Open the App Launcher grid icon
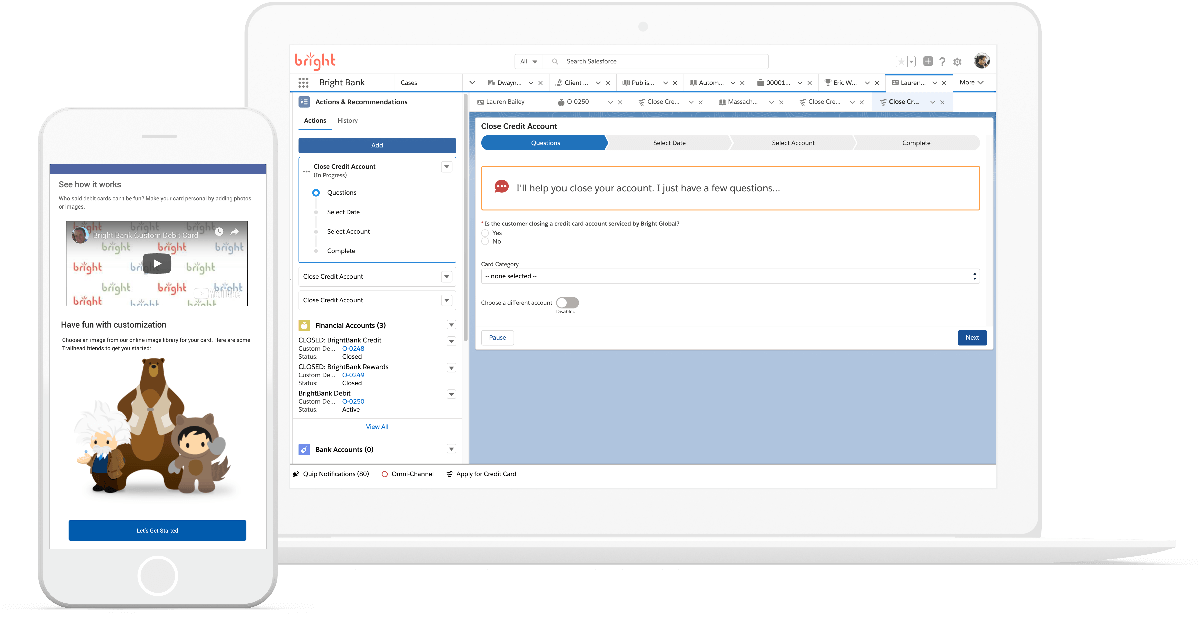Image resolution: width=1200 pixels, height=618 pixels. [303, 83]
